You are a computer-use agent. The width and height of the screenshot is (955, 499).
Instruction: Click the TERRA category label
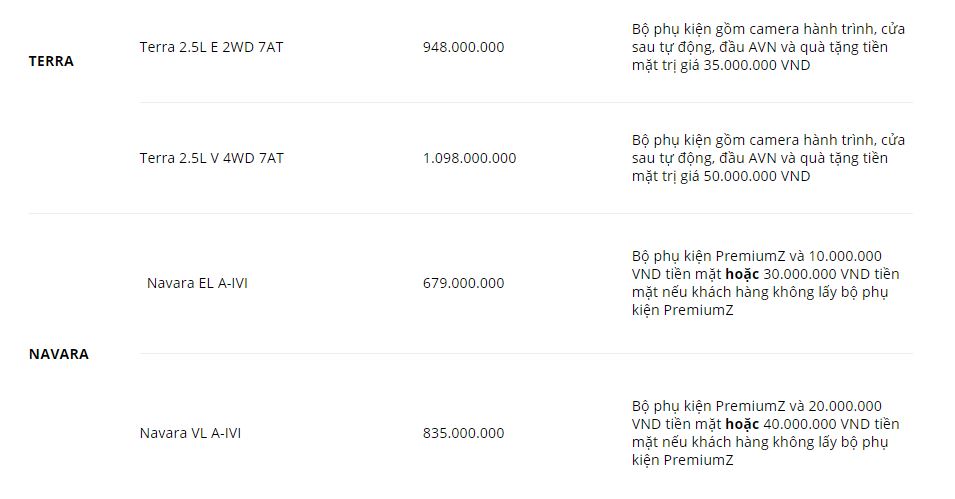pos(51,61)
